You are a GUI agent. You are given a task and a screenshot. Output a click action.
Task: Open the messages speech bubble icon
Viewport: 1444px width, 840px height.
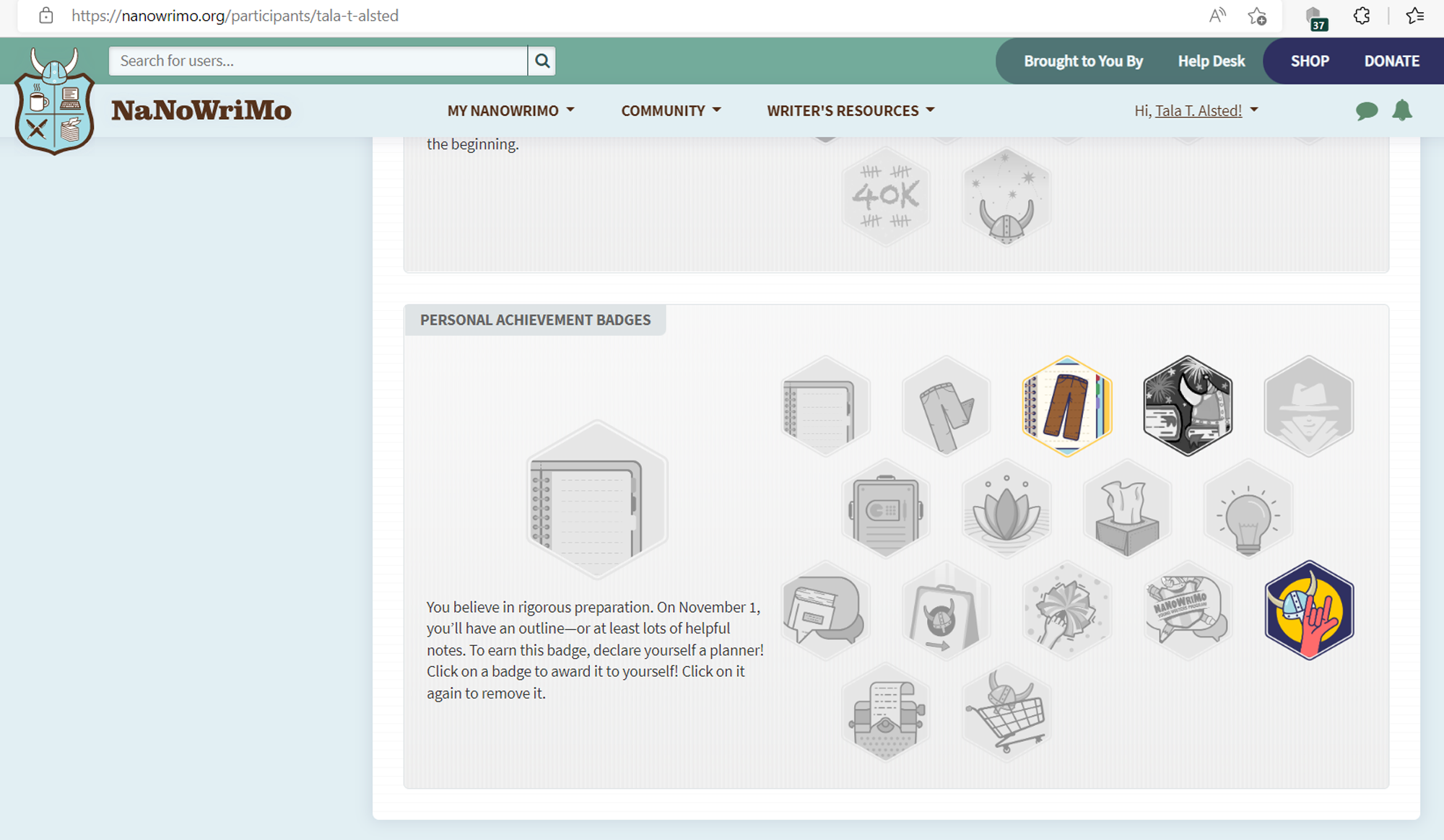[1367, 110]
